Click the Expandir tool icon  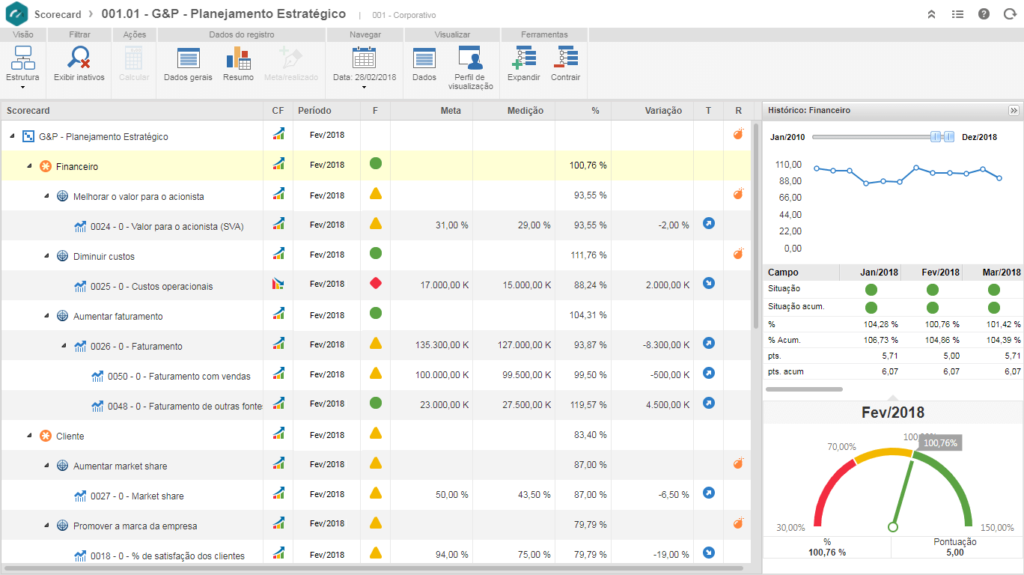point(523,59)
